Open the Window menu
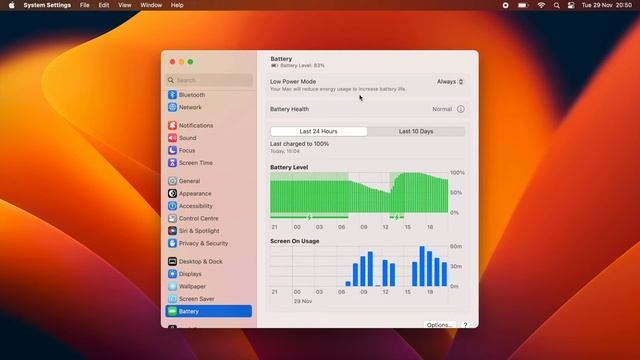The height and width of the screenshot is (360, 640). click(x=151, y=5)
